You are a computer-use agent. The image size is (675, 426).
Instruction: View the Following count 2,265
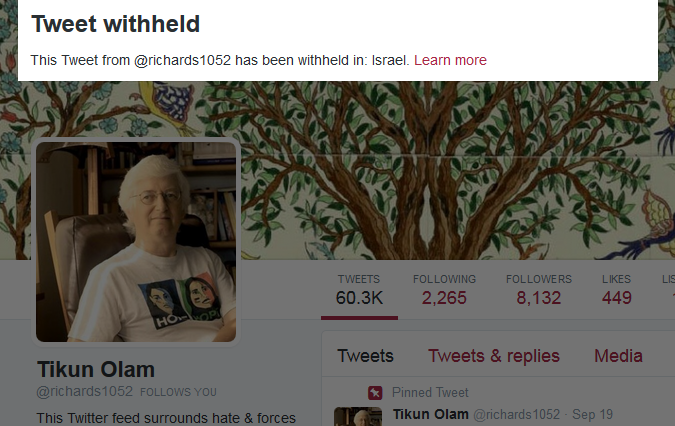[x=444, y=290]
